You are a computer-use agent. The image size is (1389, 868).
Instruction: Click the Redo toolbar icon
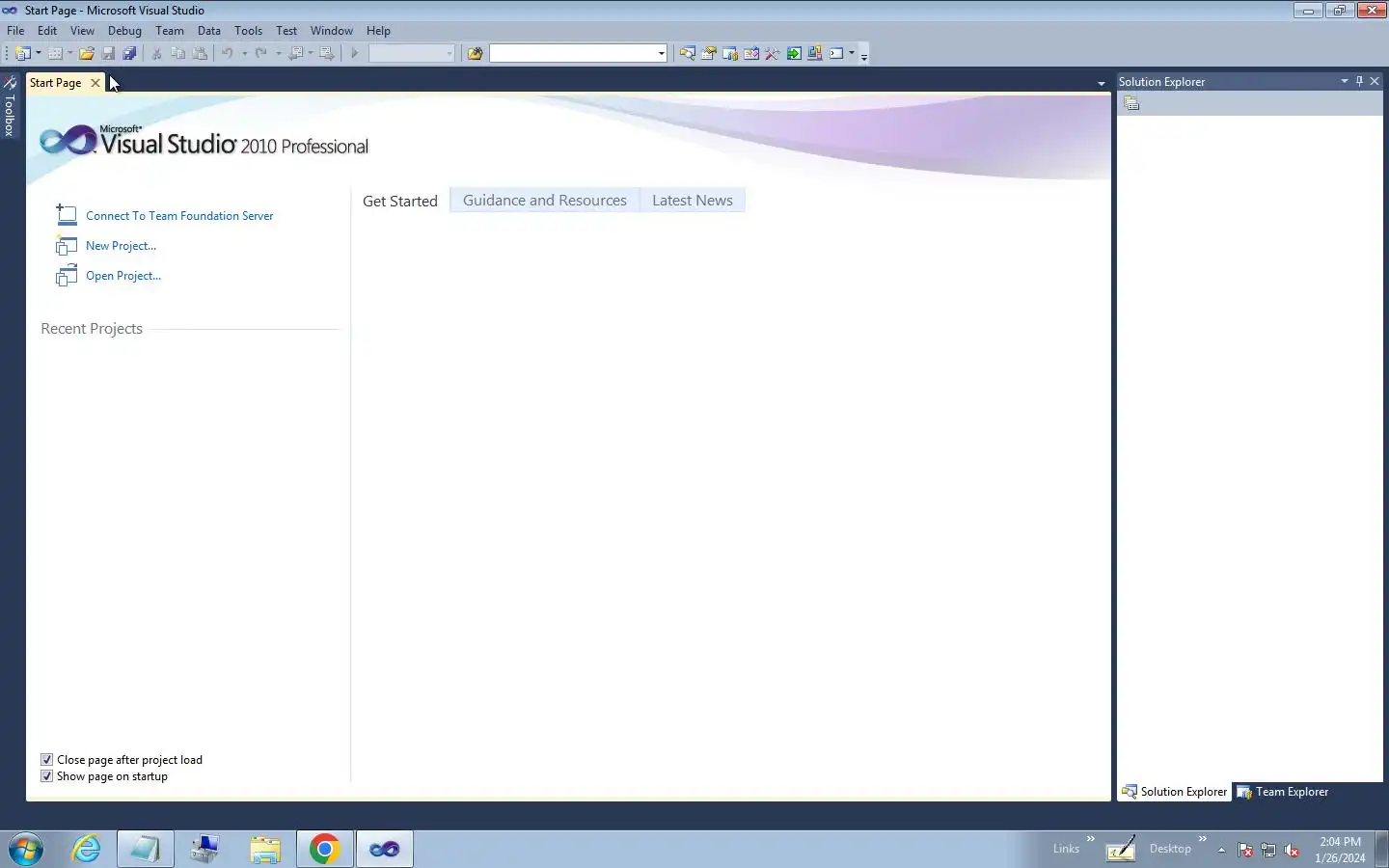tap(261, 54)
